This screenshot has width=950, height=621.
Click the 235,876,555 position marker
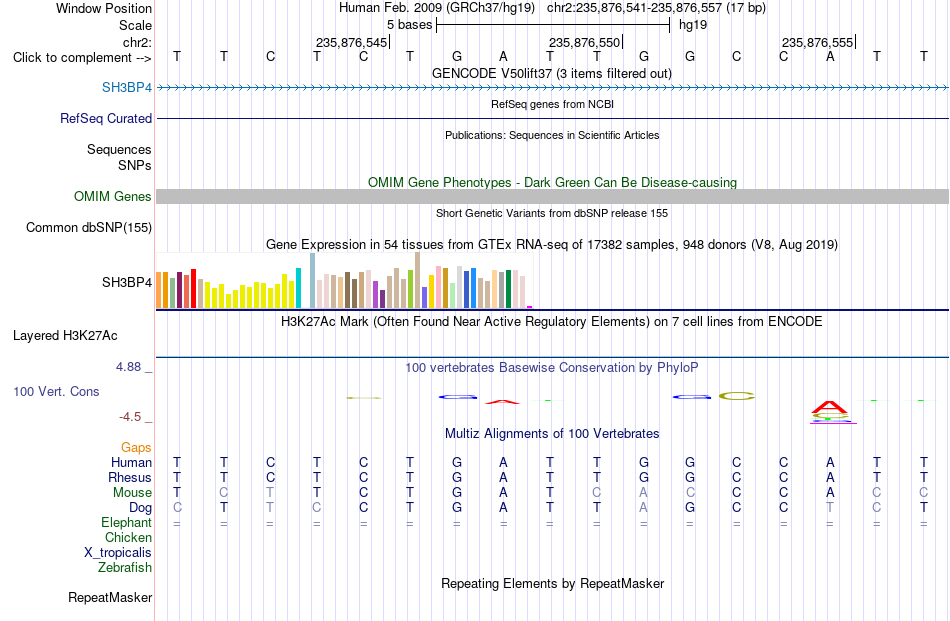click(817, 42)
